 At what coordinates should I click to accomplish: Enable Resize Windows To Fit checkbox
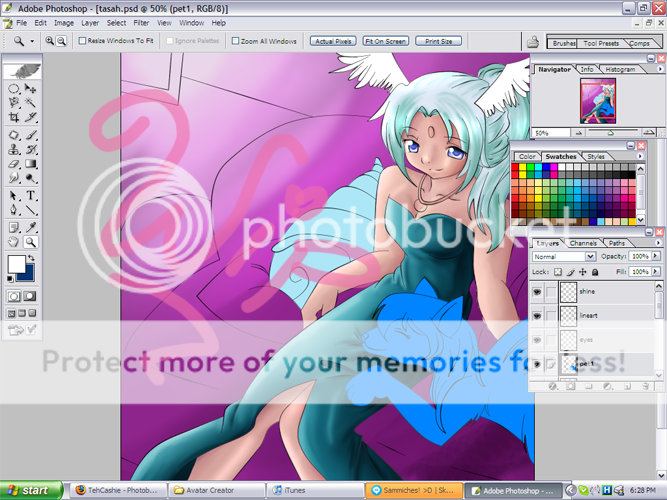coord(82,41)
